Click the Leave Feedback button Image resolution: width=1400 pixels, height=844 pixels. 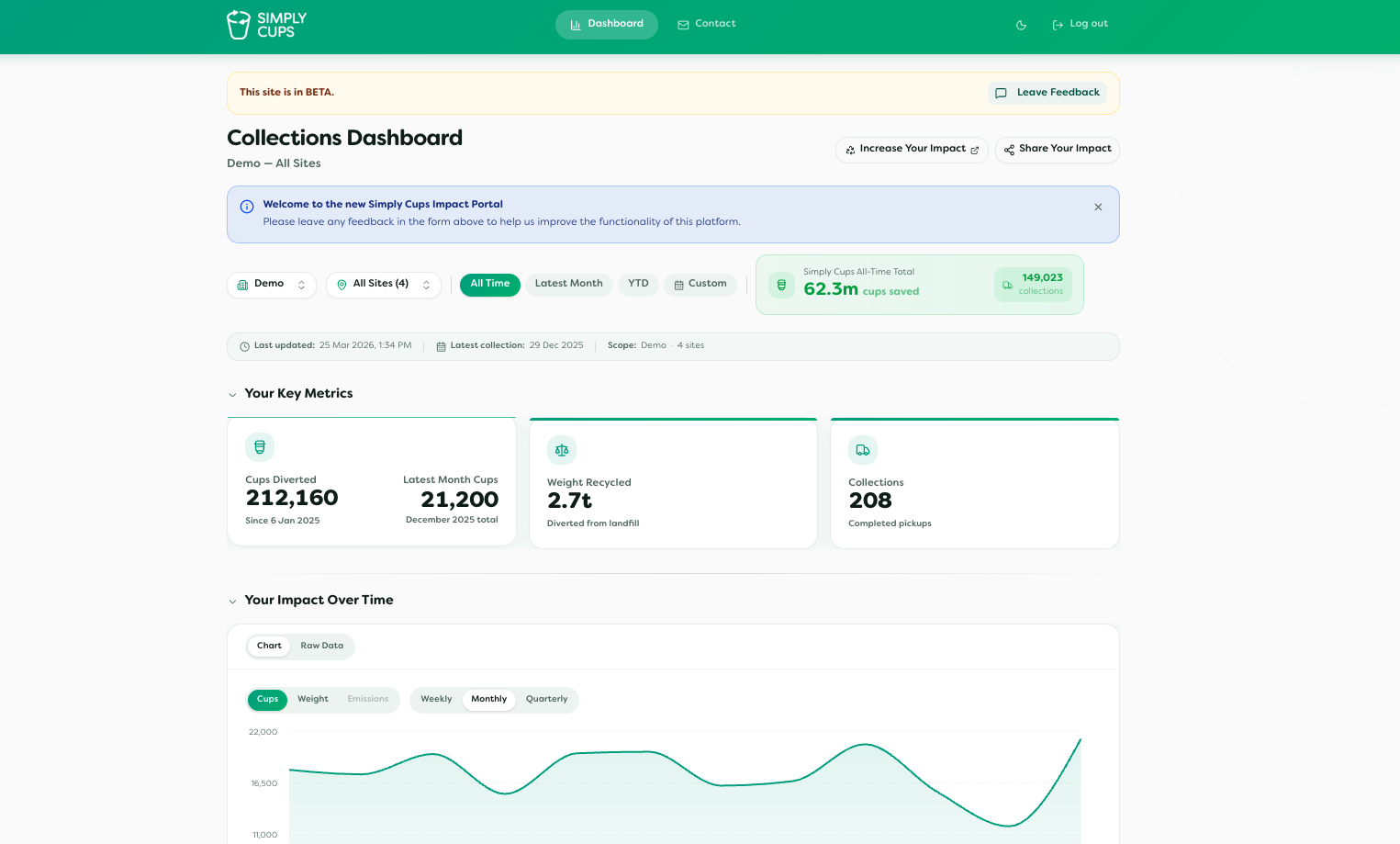pos(1047,93)
